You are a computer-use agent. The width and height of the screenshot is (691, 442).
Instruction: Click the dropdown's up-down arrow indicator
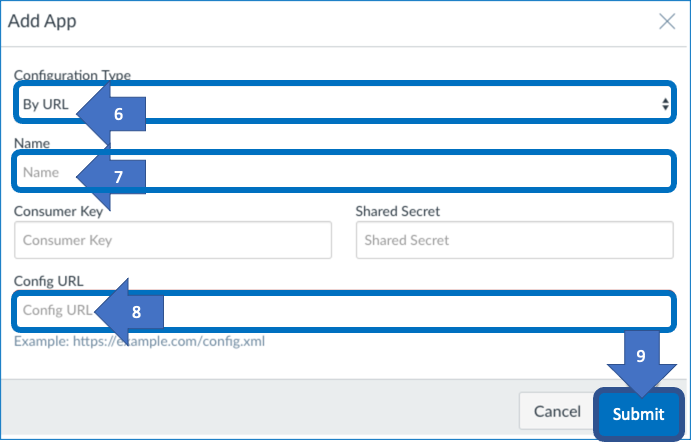(x=665, y=104)
